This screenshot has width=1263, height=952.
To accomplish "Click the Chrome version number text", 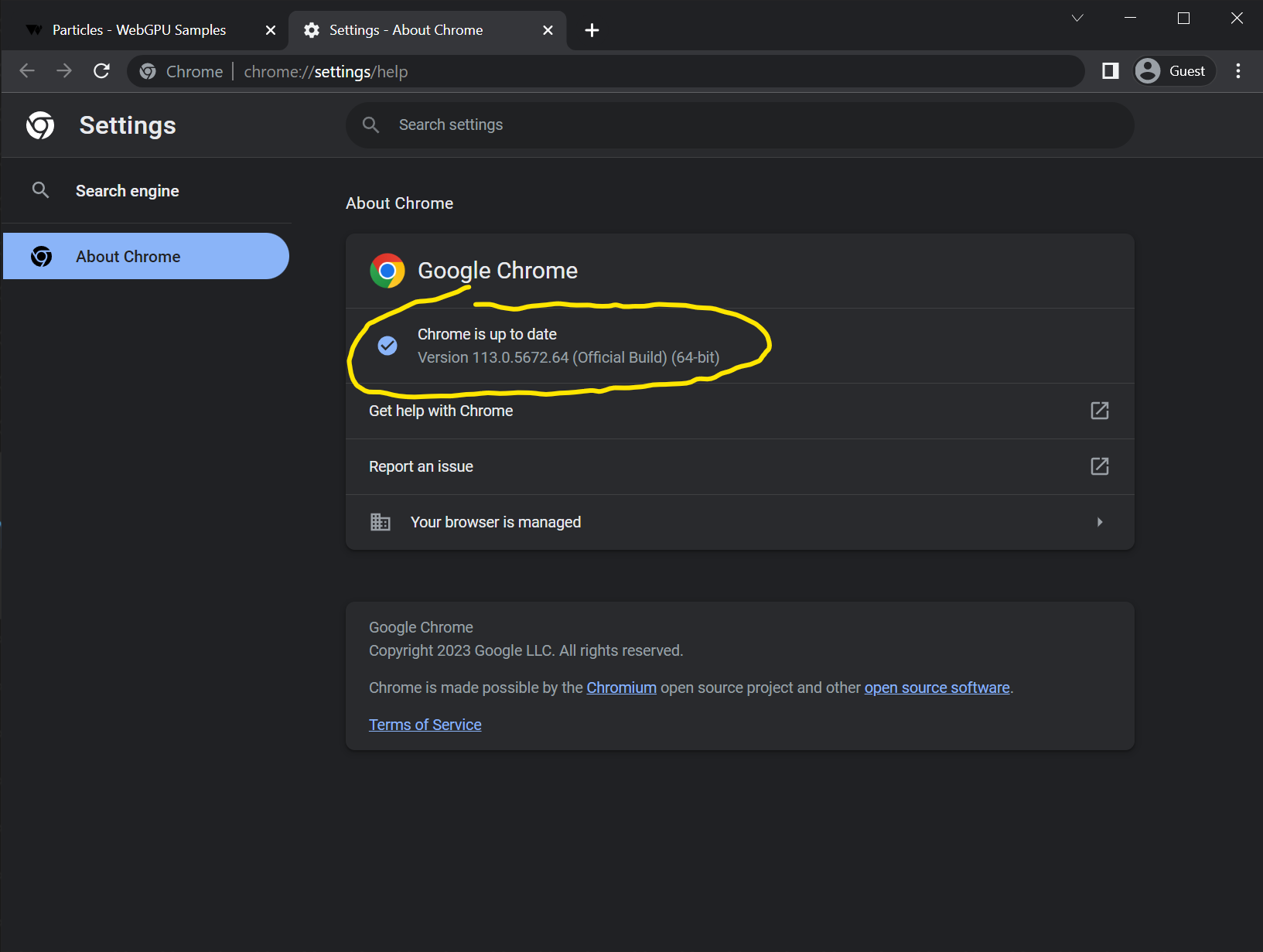I will (x=568, y=357).
